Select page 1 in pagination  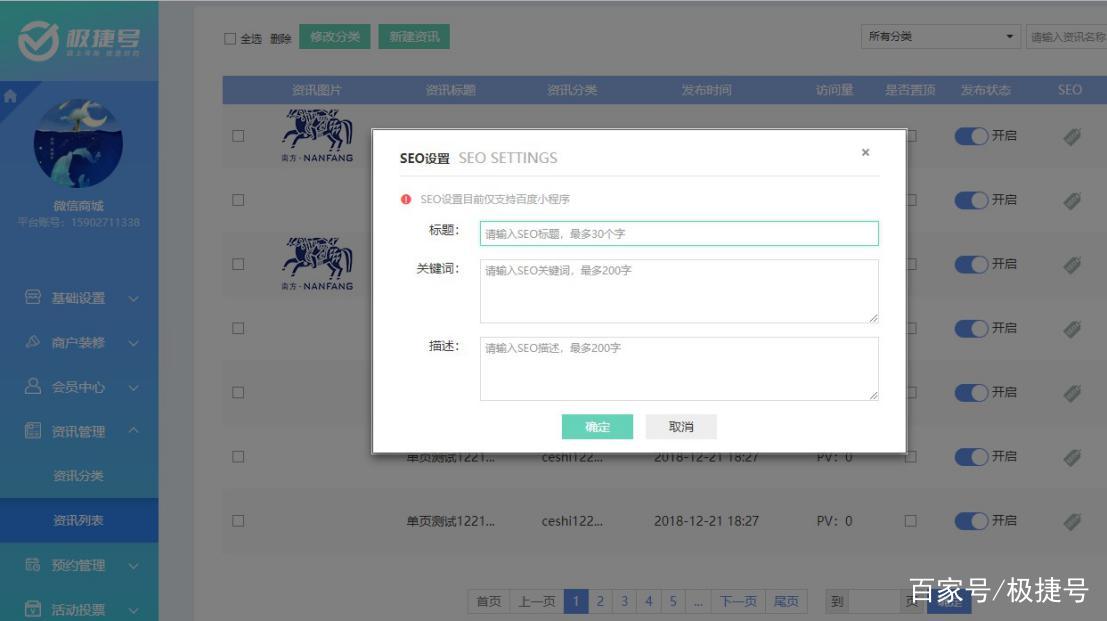pyautogui.click(x=576, y=601)
